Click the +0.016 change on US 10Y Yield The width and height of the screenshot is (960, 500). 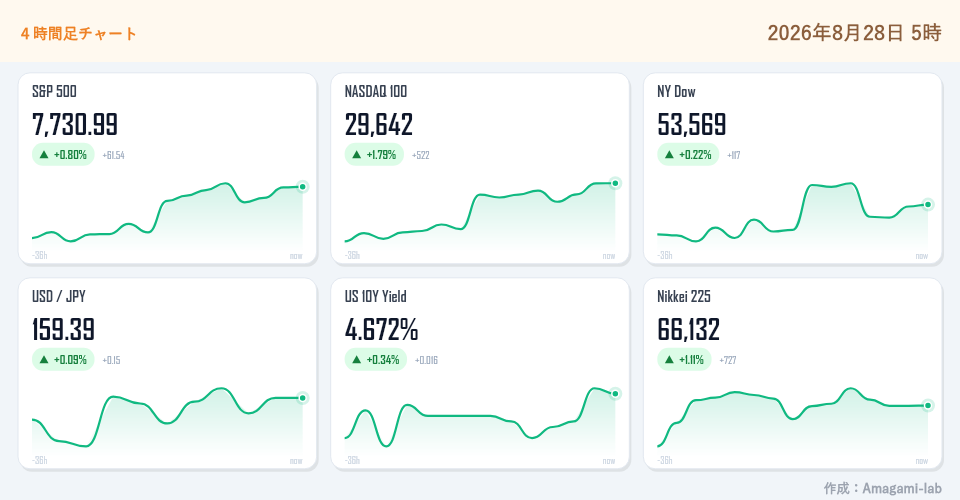click(x=427, y=360)
